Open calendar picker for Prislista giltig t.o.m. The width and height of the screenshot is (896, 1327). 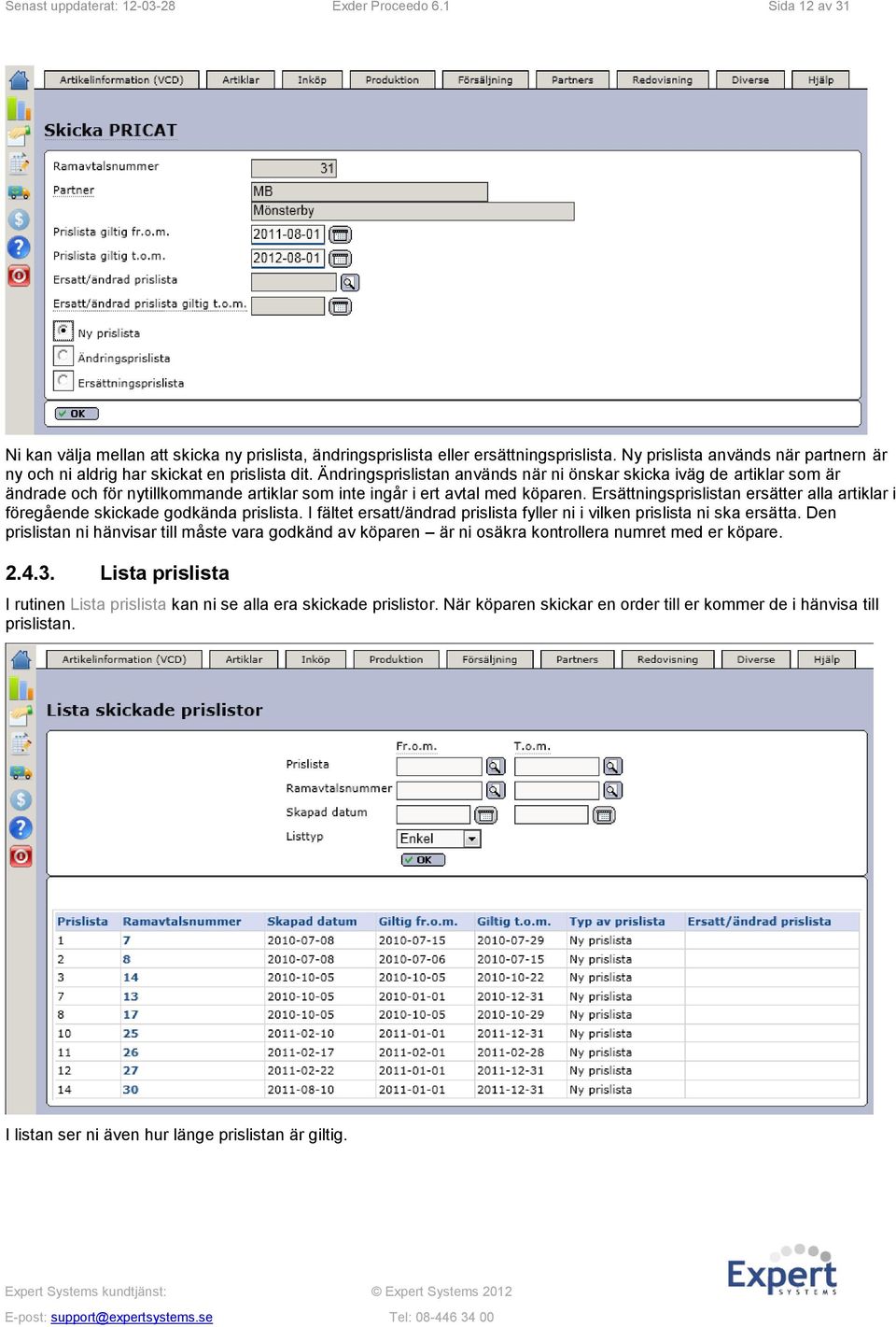[x=341, y=259]
